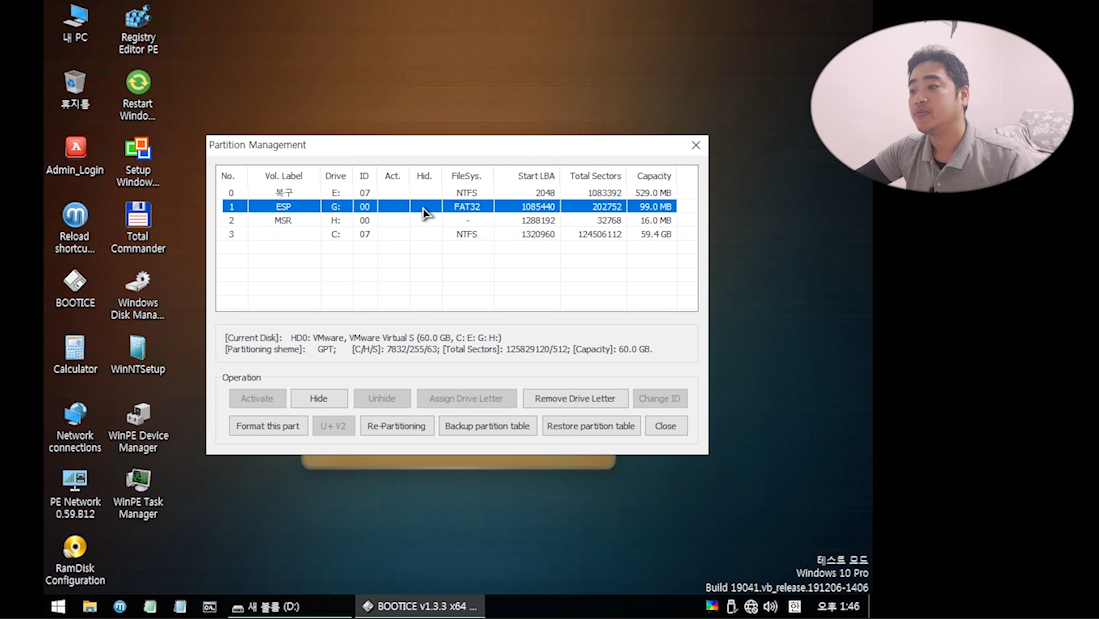The height and width of the screenshot is (619, 1099).
Task: Open RamDisk Configuration icon
Action: tap(75, 561)
